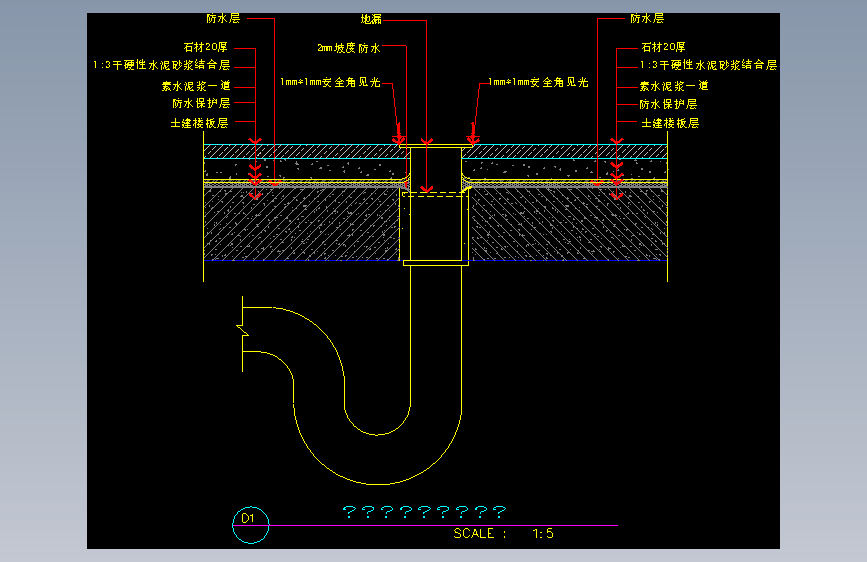Image resolution: width=867 pixels, height=562 pixels.
Task: Select right '1mm*1mm安全角见光' label
Action: (538, 82)
